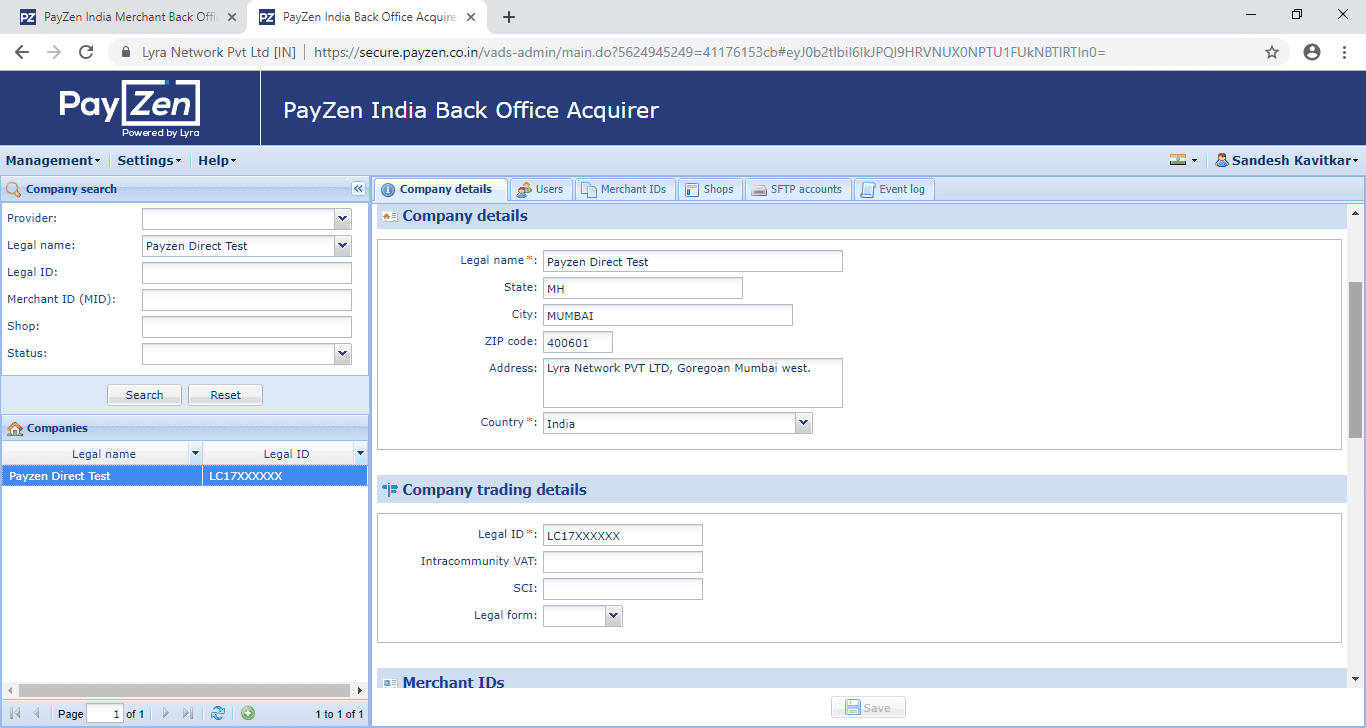
Task: Go to the next page of companies
Action: coord(166,713)
